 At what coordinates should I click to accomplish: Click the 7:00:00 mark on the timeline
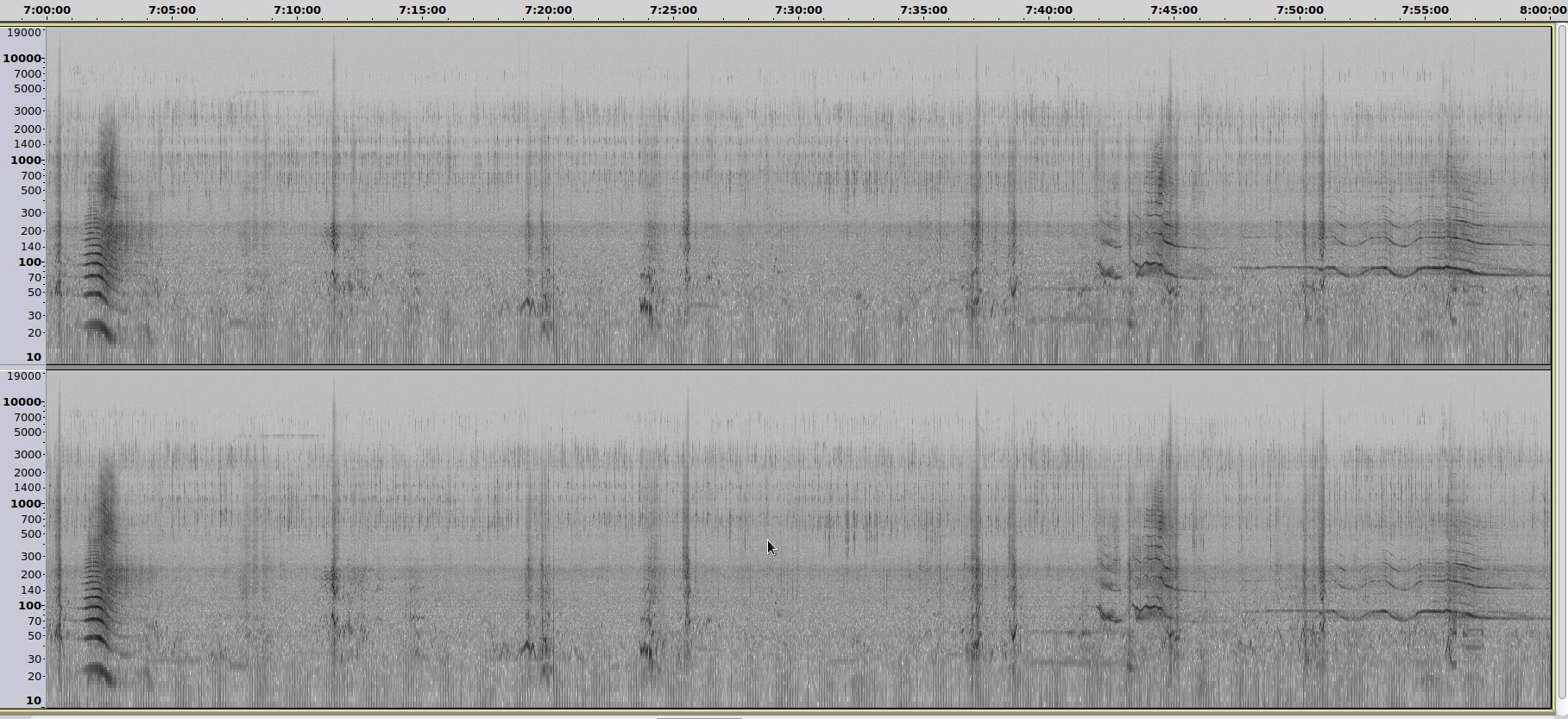tap(47, 10)
